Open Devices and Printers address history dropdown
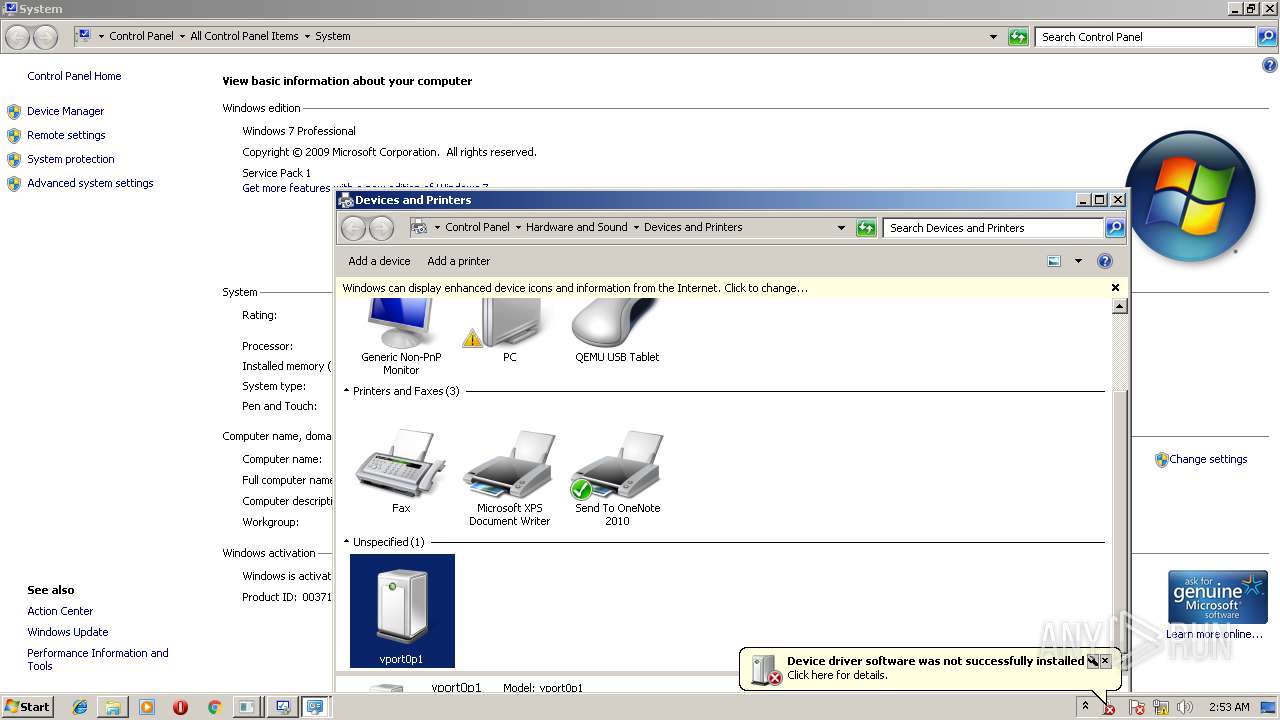This screenshot has width=1280, height=720. coord(841,228)
